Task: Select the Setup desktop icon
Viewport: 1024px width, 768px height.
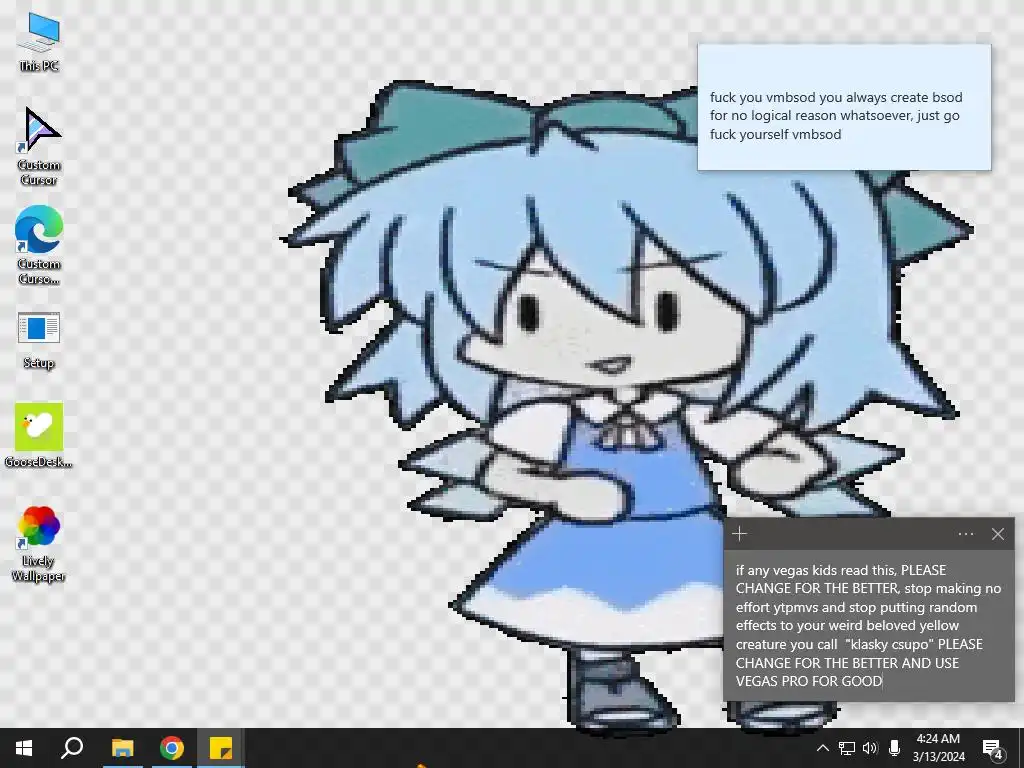Action: pos(39,340)
